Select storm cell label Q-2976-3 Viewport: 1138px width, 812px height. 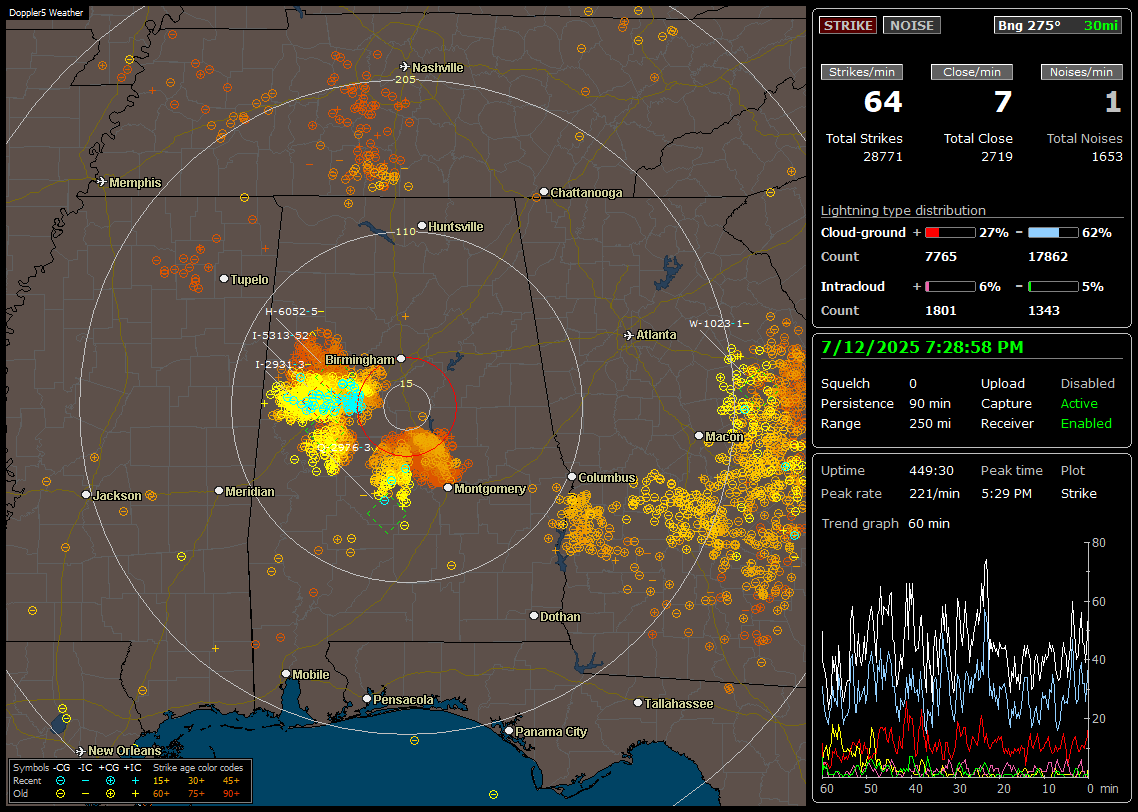click(344, 447)
